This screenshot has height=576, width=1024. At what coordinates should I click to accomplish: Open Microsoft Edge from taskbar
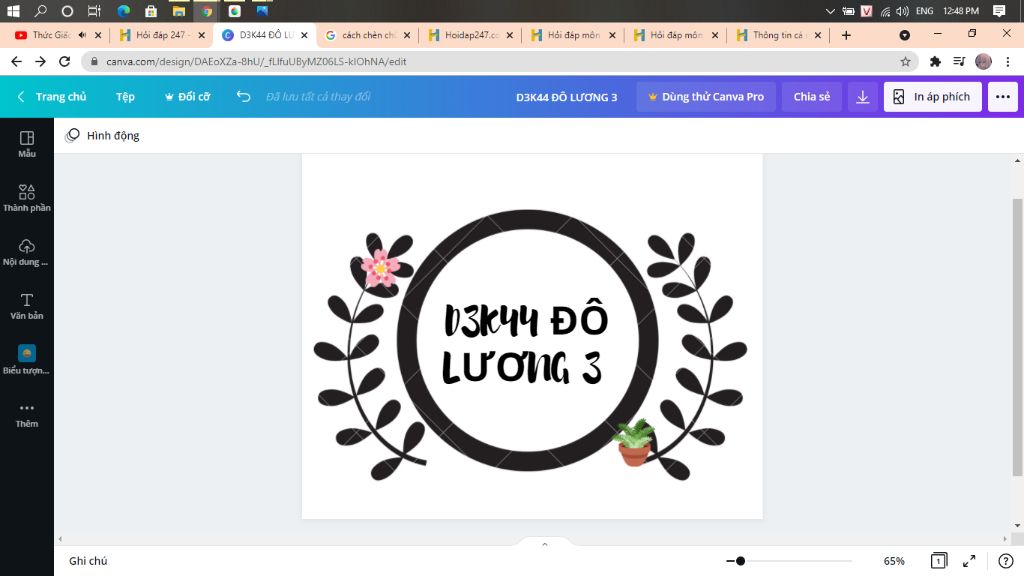point(123,11)
